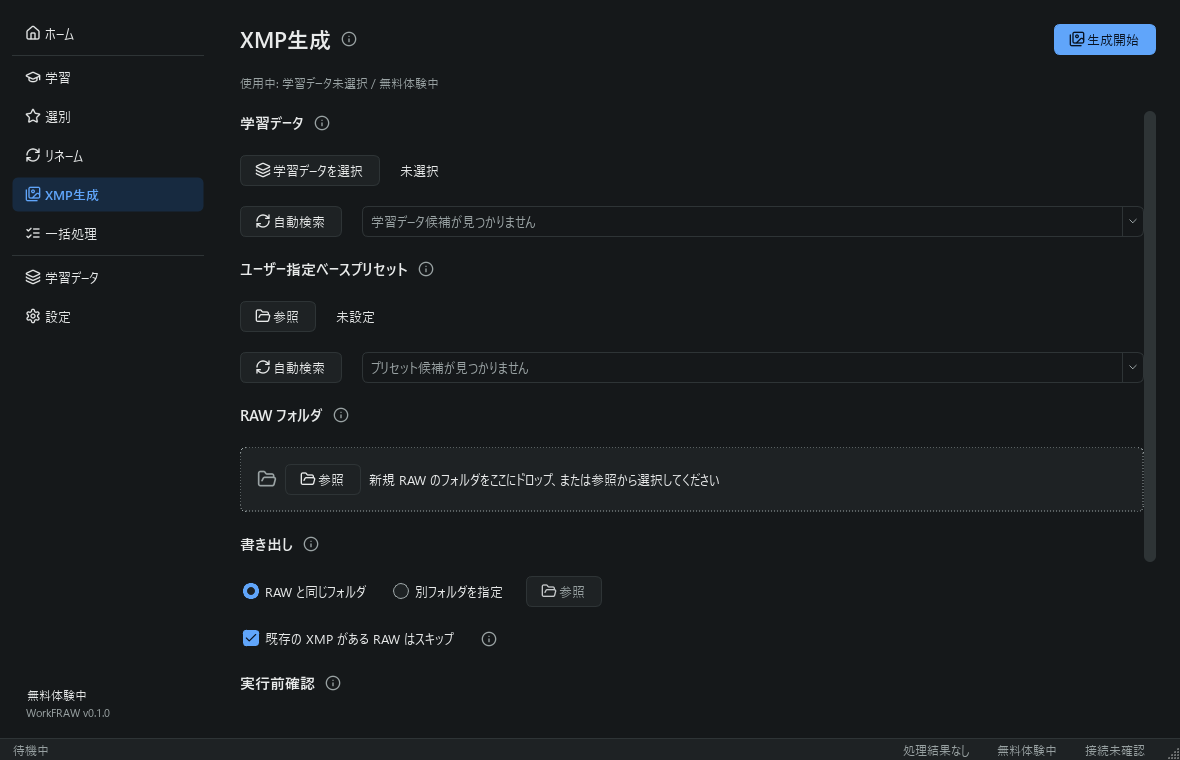Click the folder icon in RAW drop zone
Screen dimensions: 1180x760
tap(266, 479)
